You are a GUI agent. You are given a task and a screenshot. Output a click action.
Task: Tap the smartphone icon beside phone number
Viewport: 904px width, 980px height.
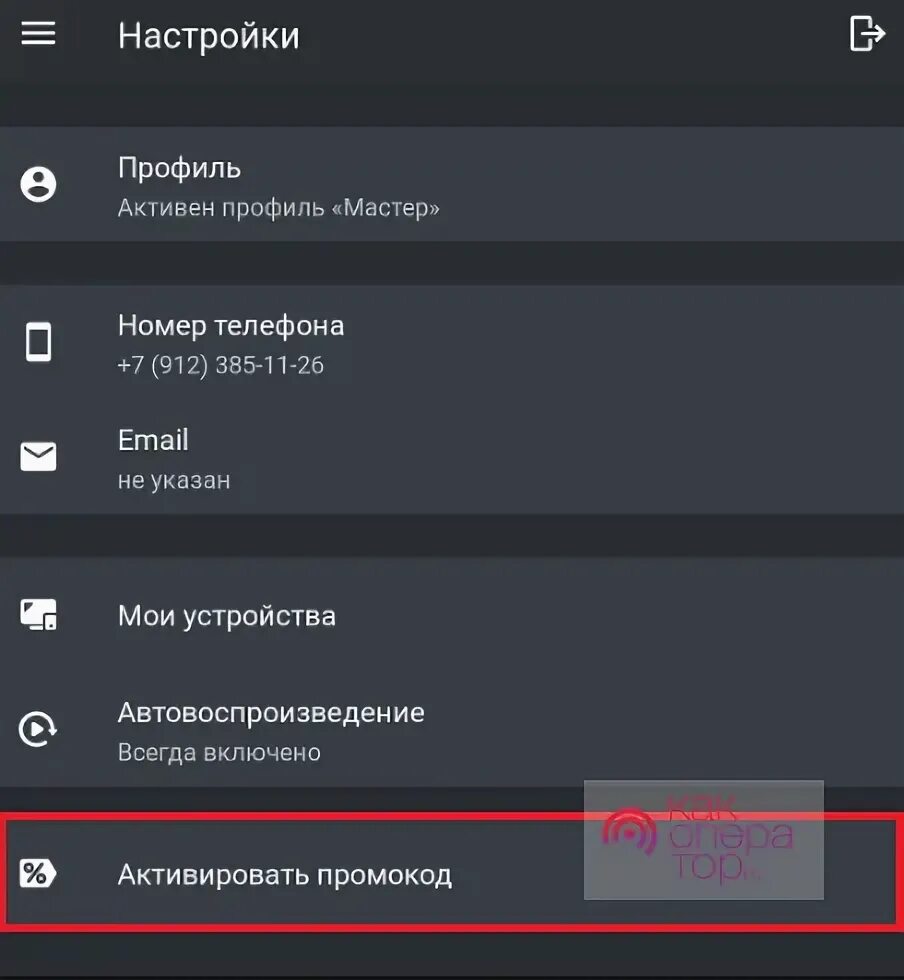pyautogui.click(x=38, y=342)
